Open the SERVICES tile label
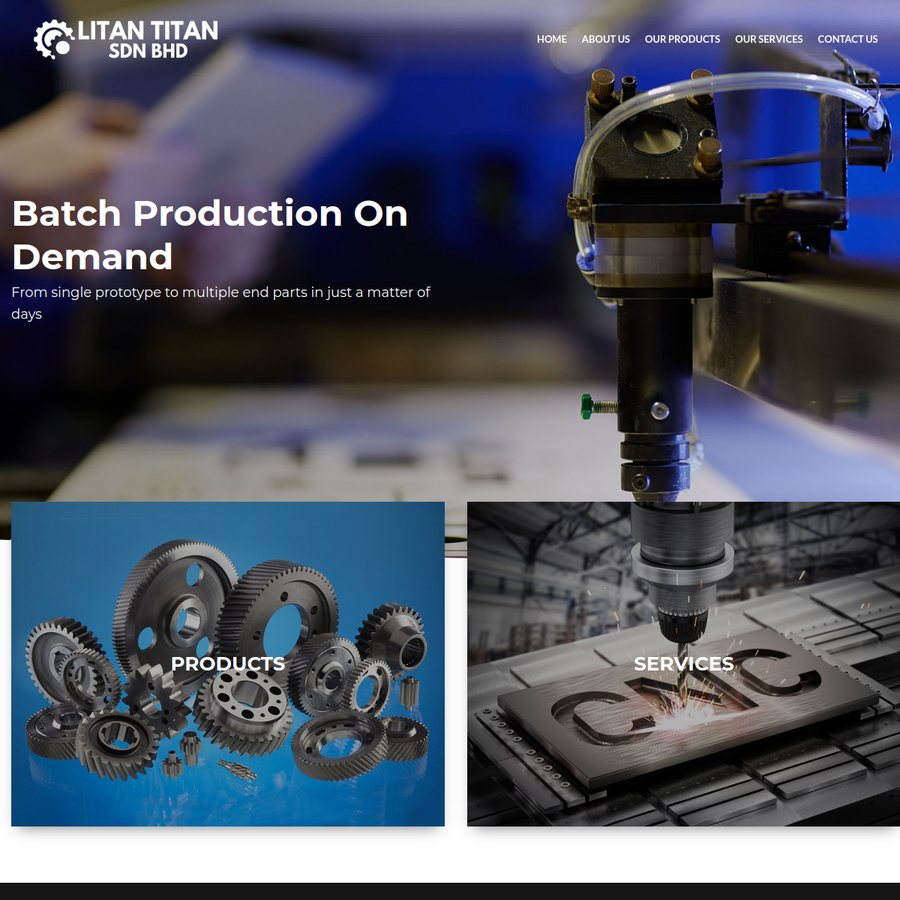 684,664
